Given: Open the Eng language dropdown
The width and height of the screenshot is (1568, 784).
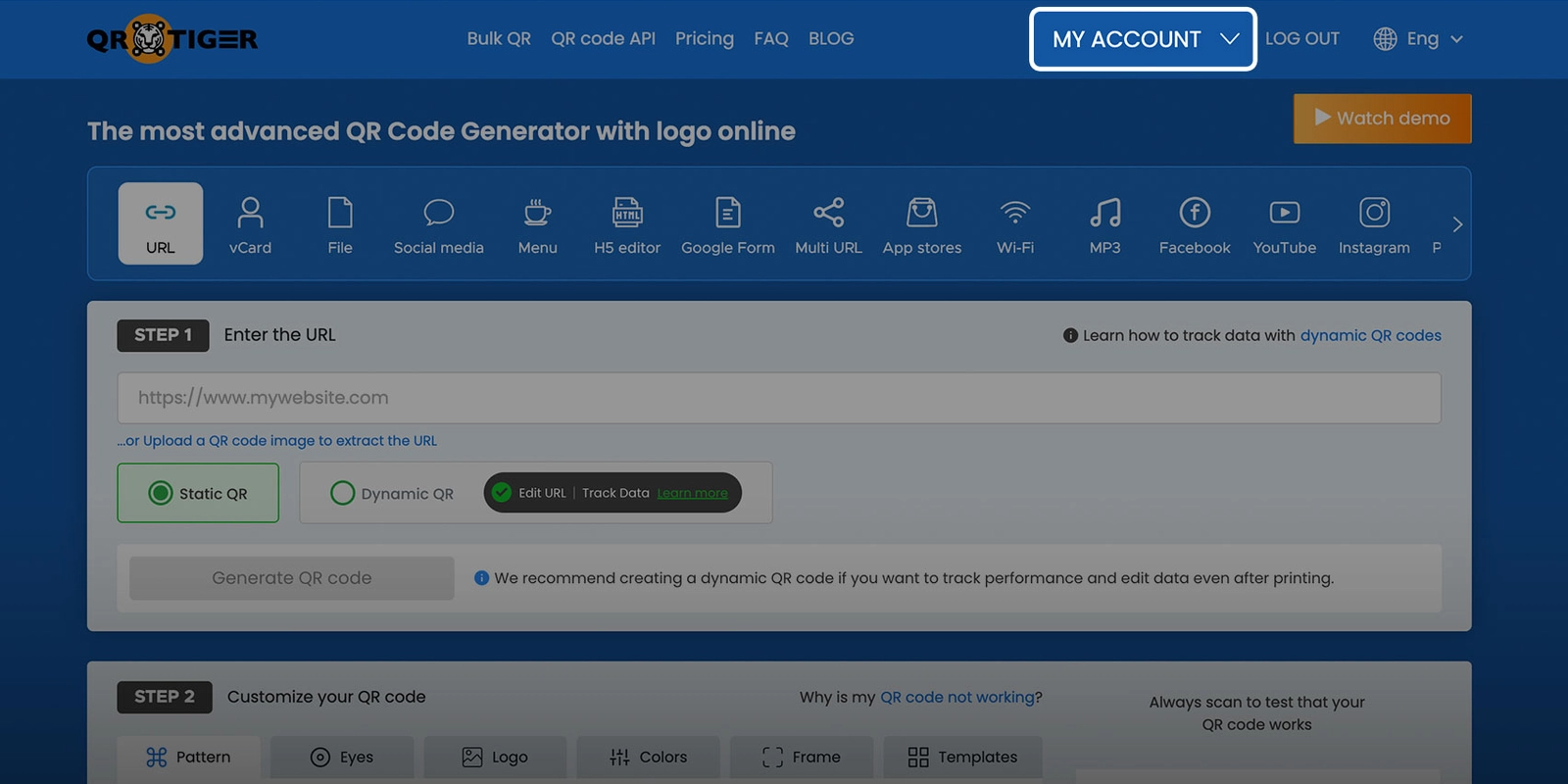Looking at the screenshot, I should 1418,39.
